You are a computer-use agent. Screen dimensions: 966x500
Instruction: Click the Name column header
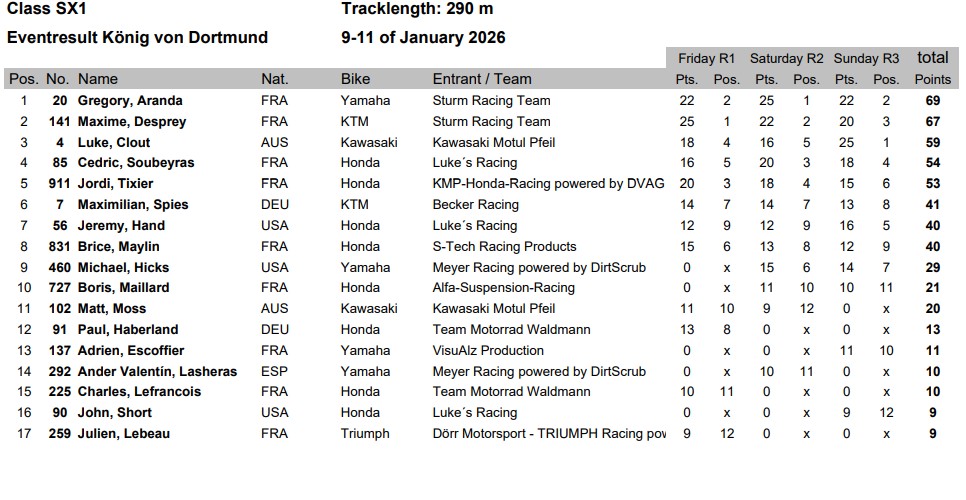(x=98, y=79)
